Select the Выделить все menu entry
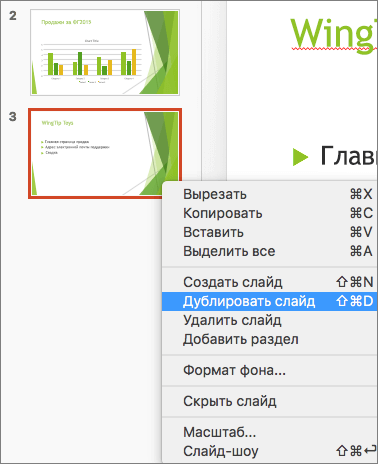This screenshot has height=464, width=378. (269, 251)
